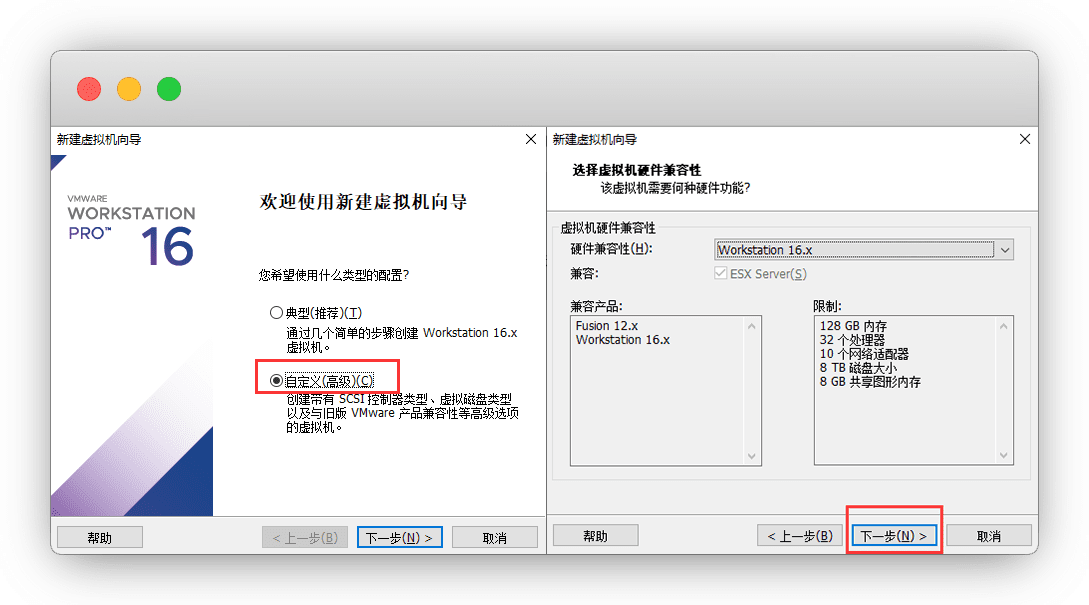The height and width of the screenshot is (605, 1089).
Task: Open the 硬件兼容性 Workstation 16.x dropdown
Action: pos(1005,250)
